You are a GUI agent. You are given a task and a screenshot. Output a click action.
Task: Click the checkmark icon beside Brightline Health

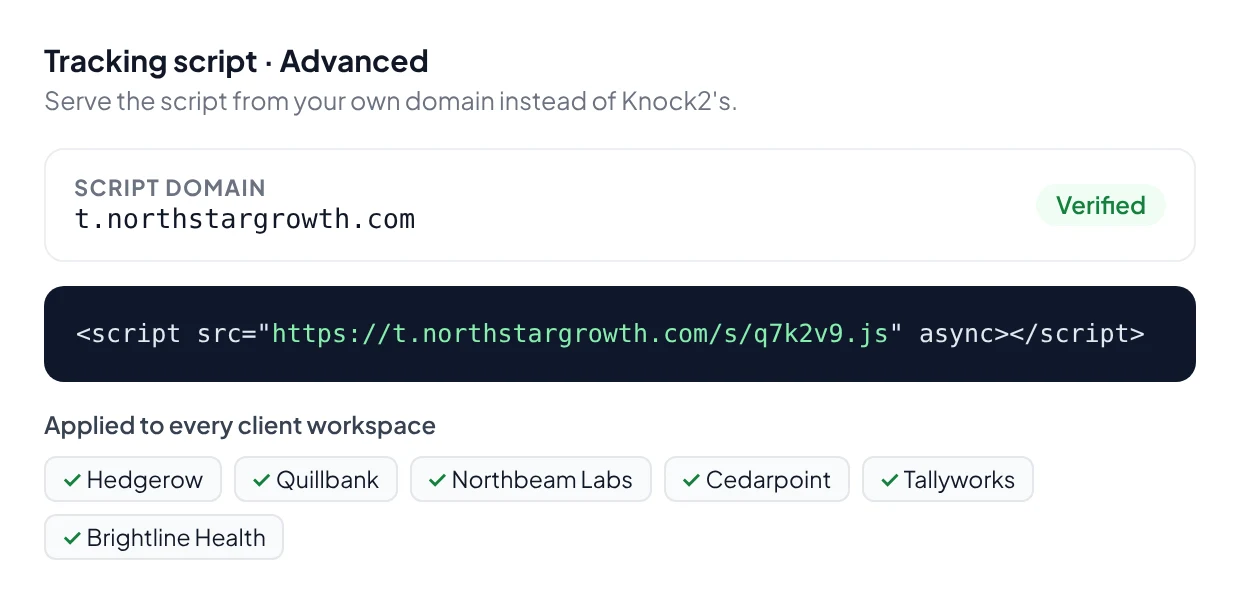coord(72,539)
